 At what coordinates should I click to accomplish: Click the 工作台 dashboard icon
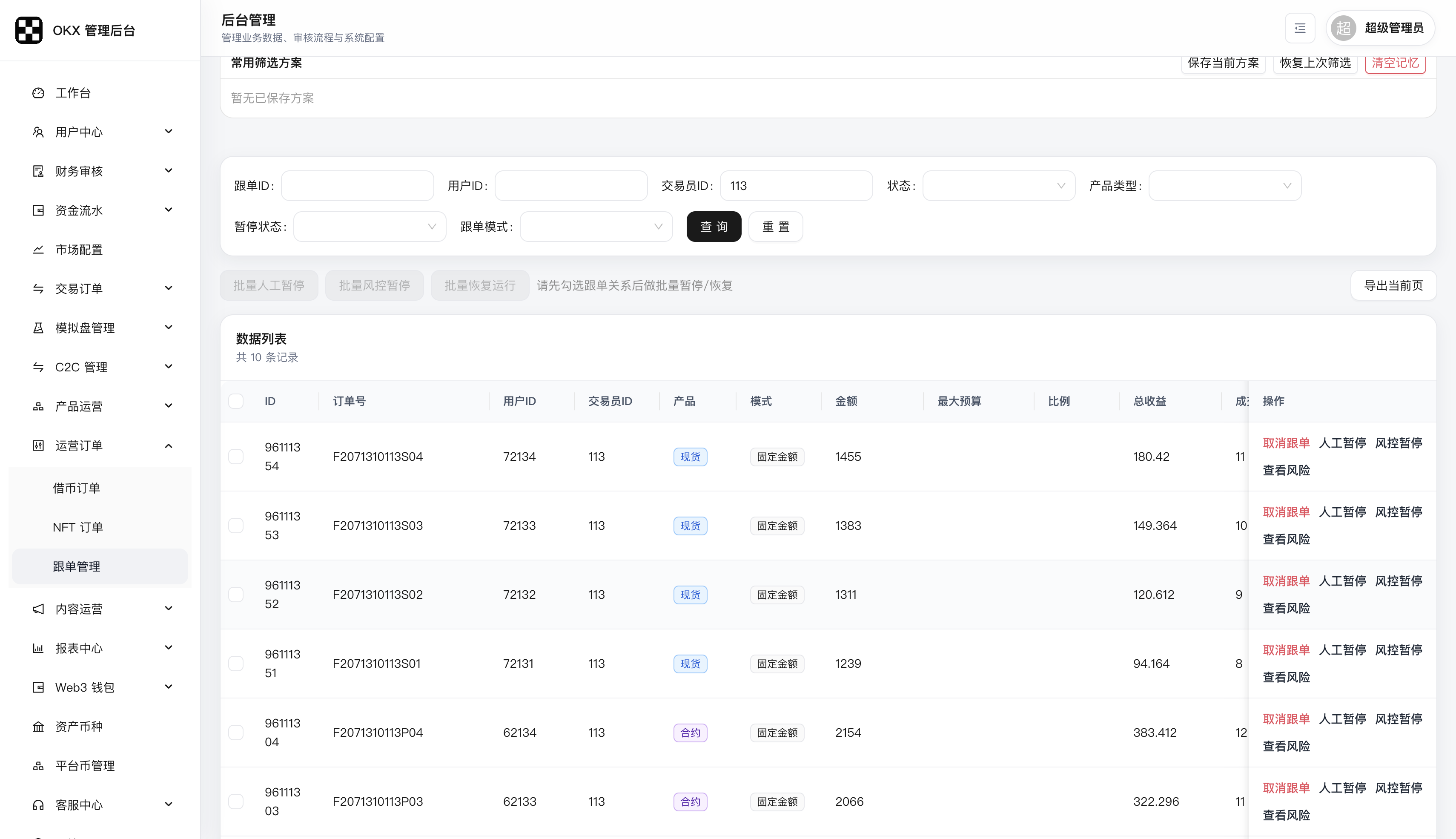[x=38, y=93]
